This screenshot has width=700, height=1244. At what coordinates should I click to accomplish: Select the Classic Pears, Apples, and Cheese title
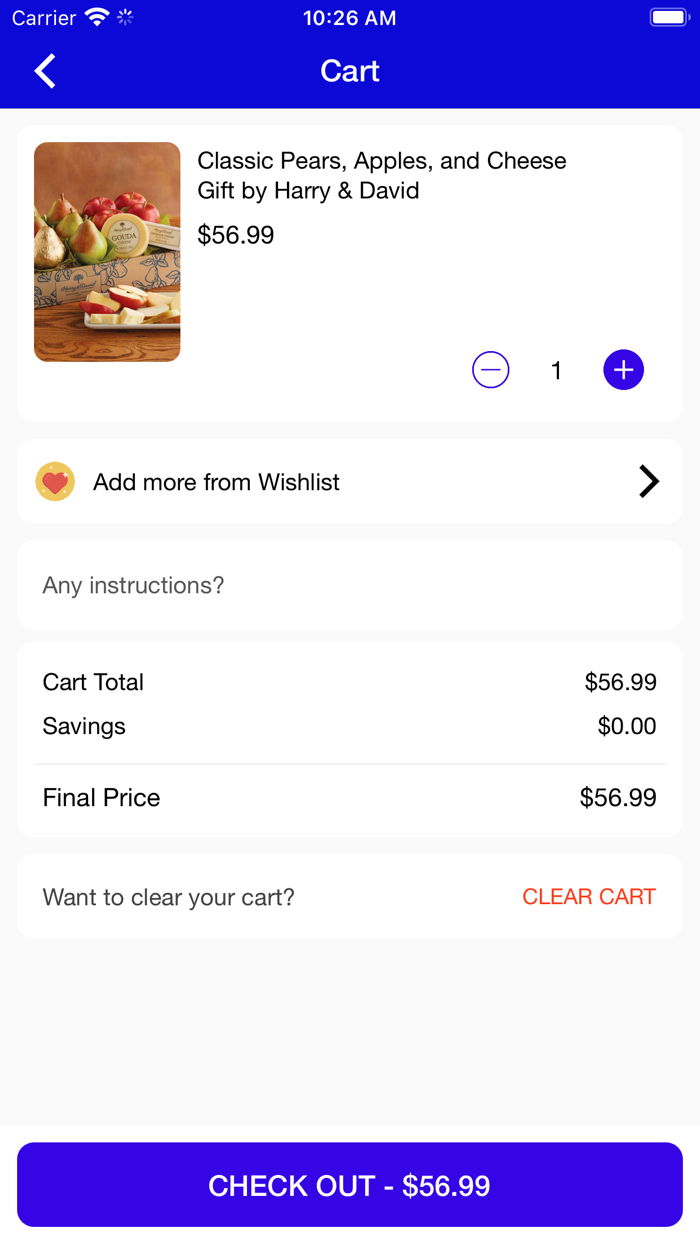click(x=381, y=175)
